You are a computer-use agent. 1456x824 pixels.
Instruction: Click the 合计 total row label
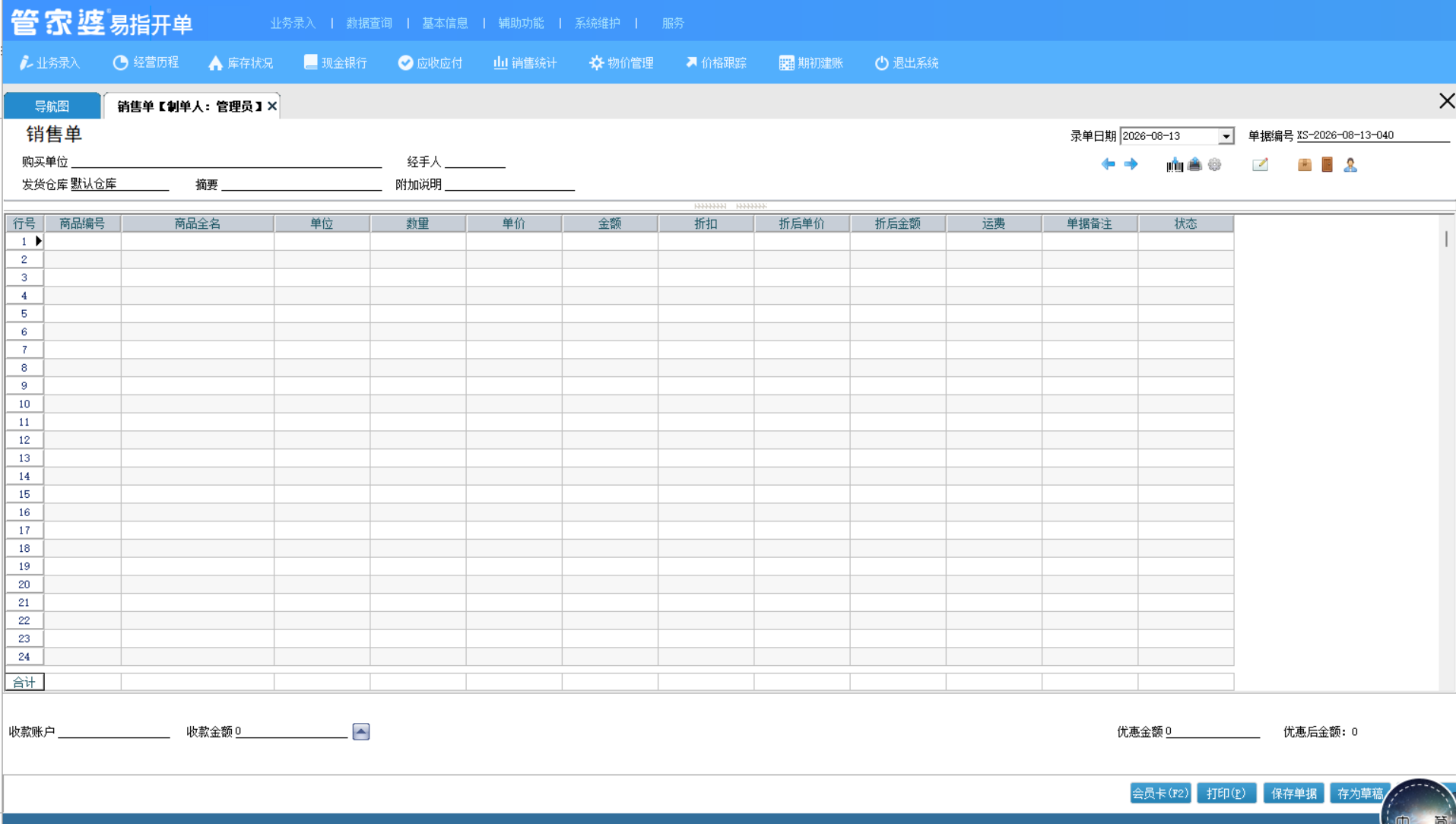[24, 682]
